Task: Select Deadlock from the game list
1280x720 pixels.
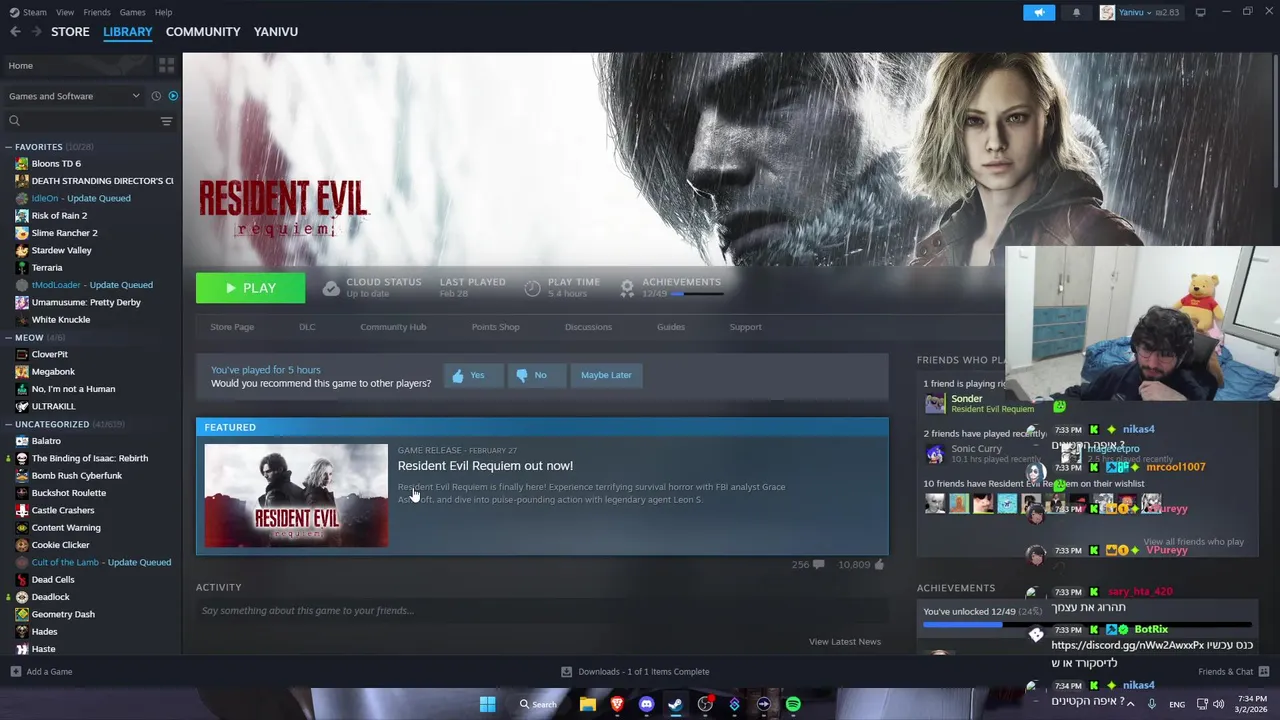Action: click(x=50, y=597)
